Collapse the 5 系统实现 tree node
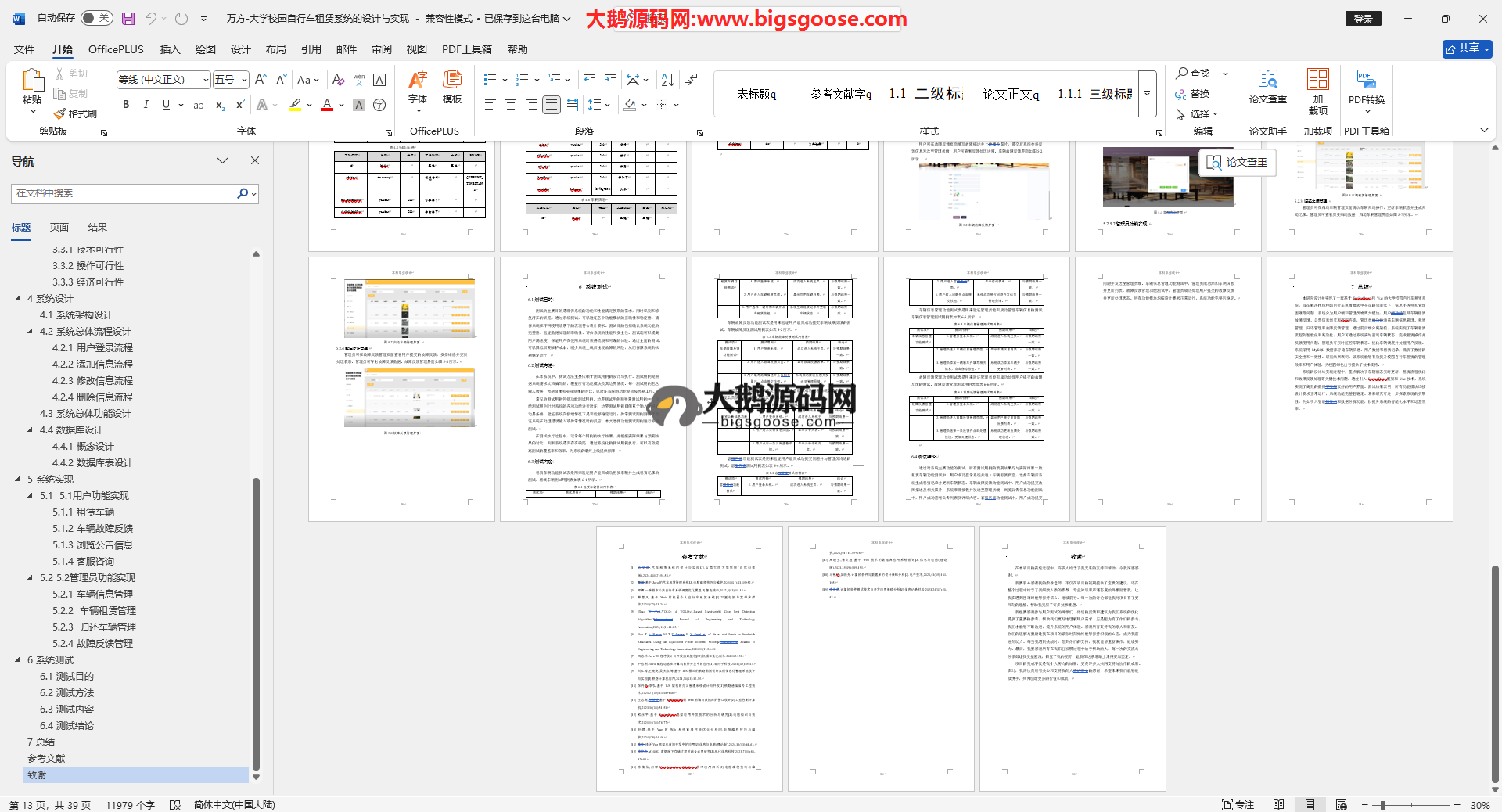Screen dimensions: 1502x812 18,480
